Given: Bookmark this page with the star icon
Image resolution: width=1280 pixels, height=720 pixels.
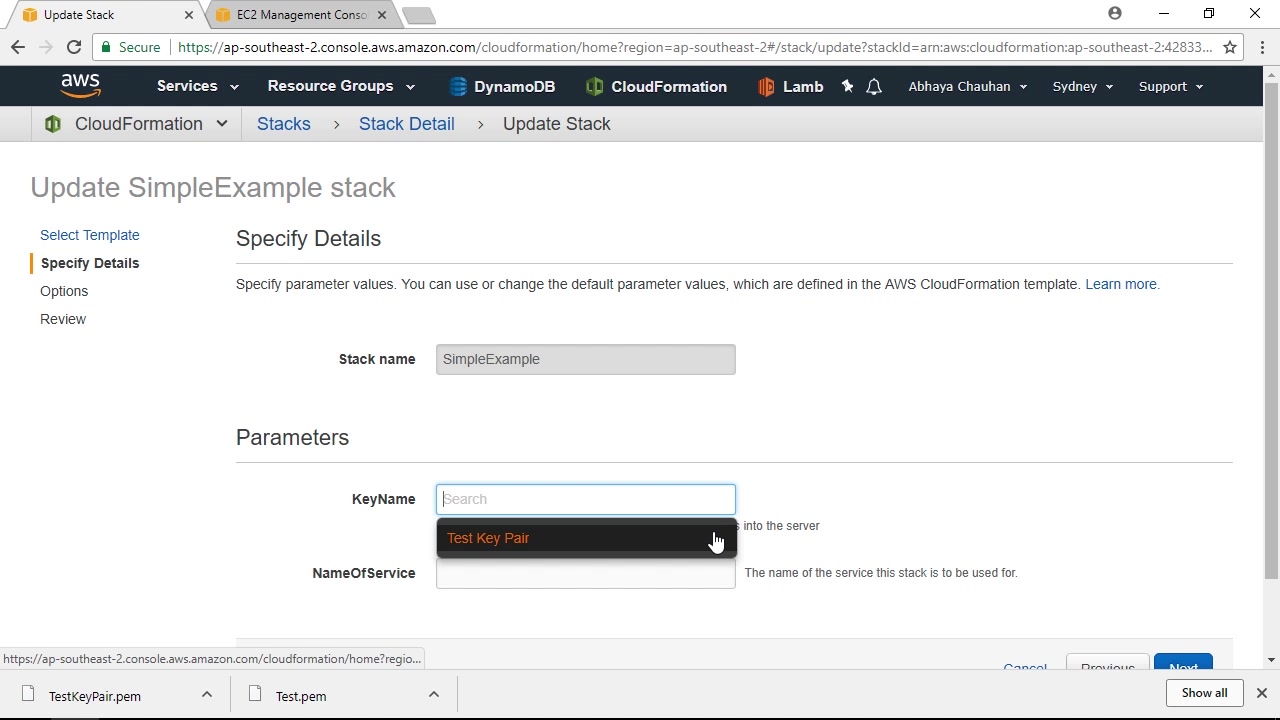Looking at the screenshot, I should [1230, 47].
